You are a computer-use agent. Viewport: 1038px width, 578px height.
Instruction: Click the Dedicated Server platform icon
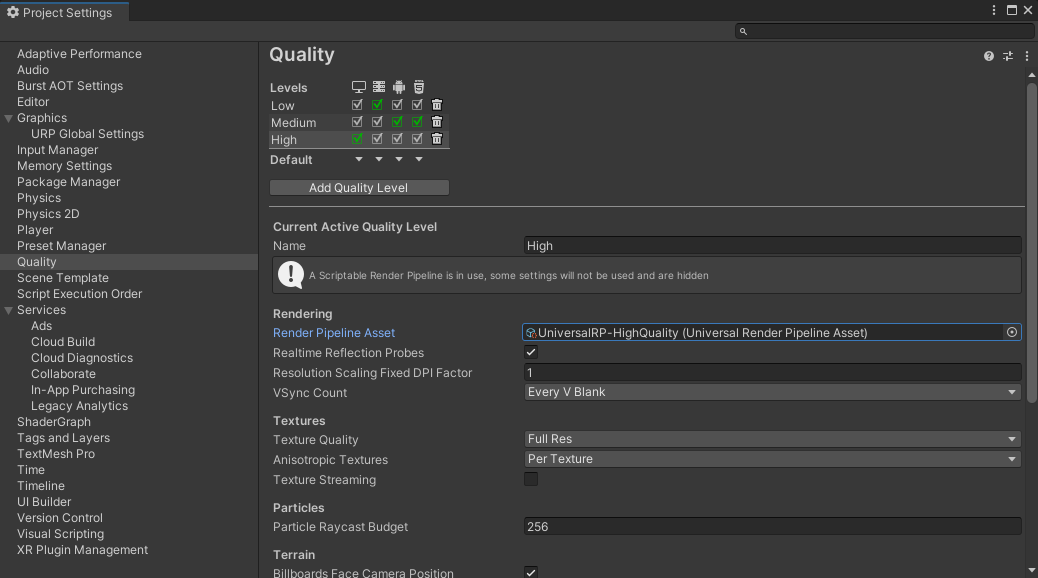[379, 87]
